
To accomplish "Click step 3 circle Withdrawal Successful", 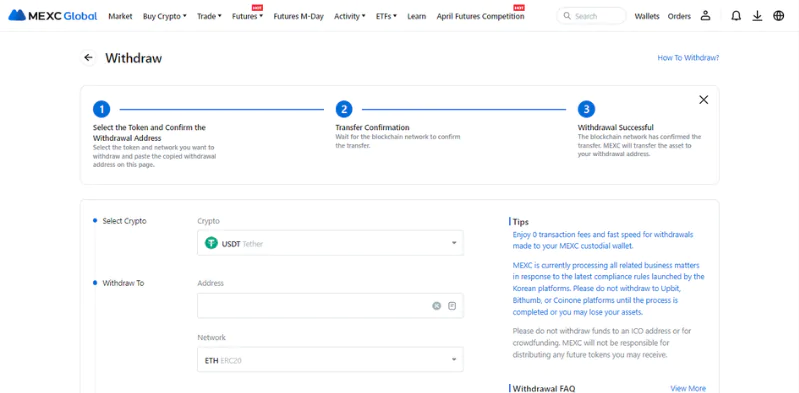I will (587, 109).
